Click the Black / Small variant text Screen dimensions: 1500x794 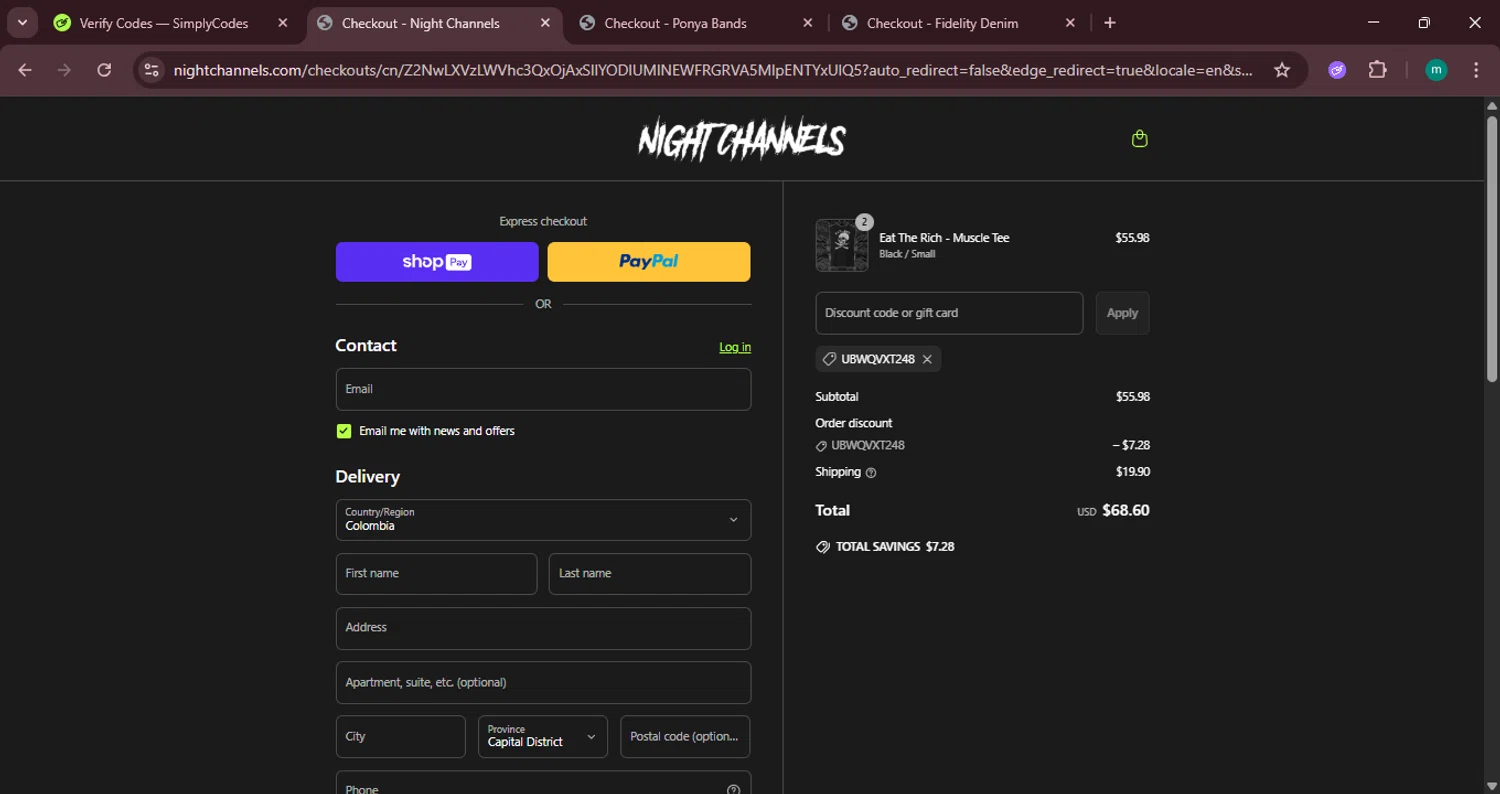[907, 254]
